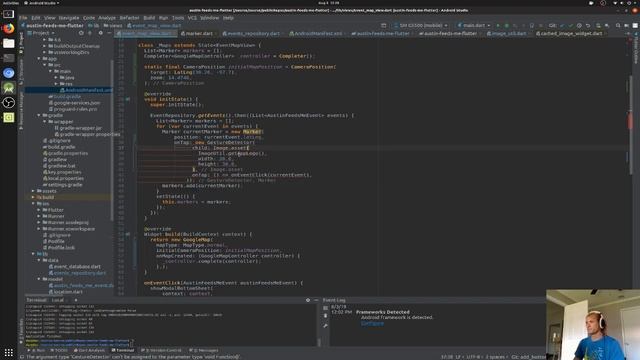Launch Chromium from the dock
640x360 pixels.
click(x=9, y=73)
